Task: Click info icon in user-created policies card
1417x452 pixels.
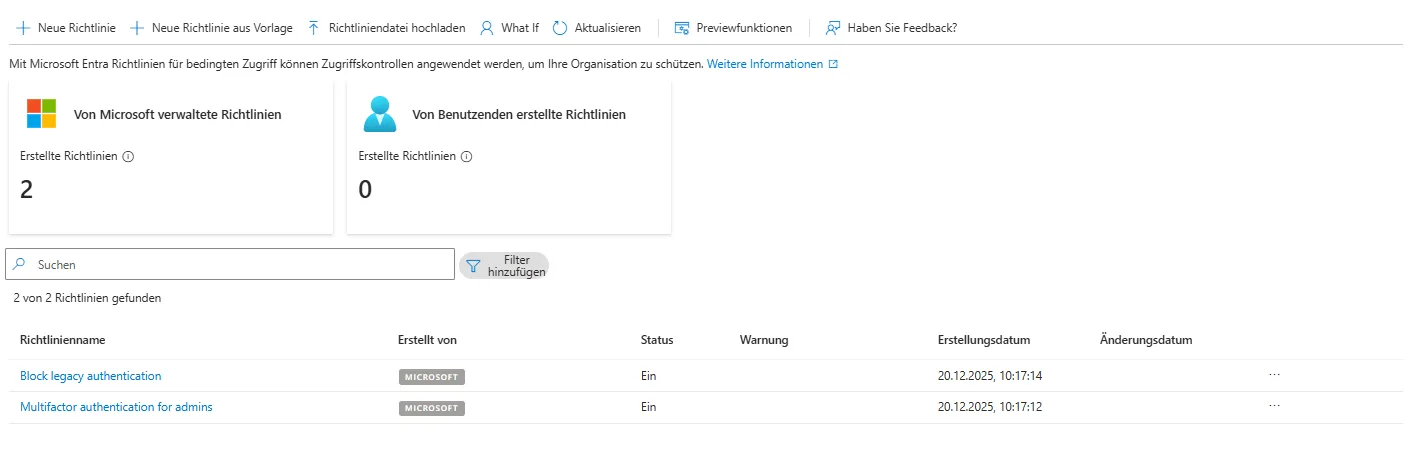Action: (x=466, y=157)
